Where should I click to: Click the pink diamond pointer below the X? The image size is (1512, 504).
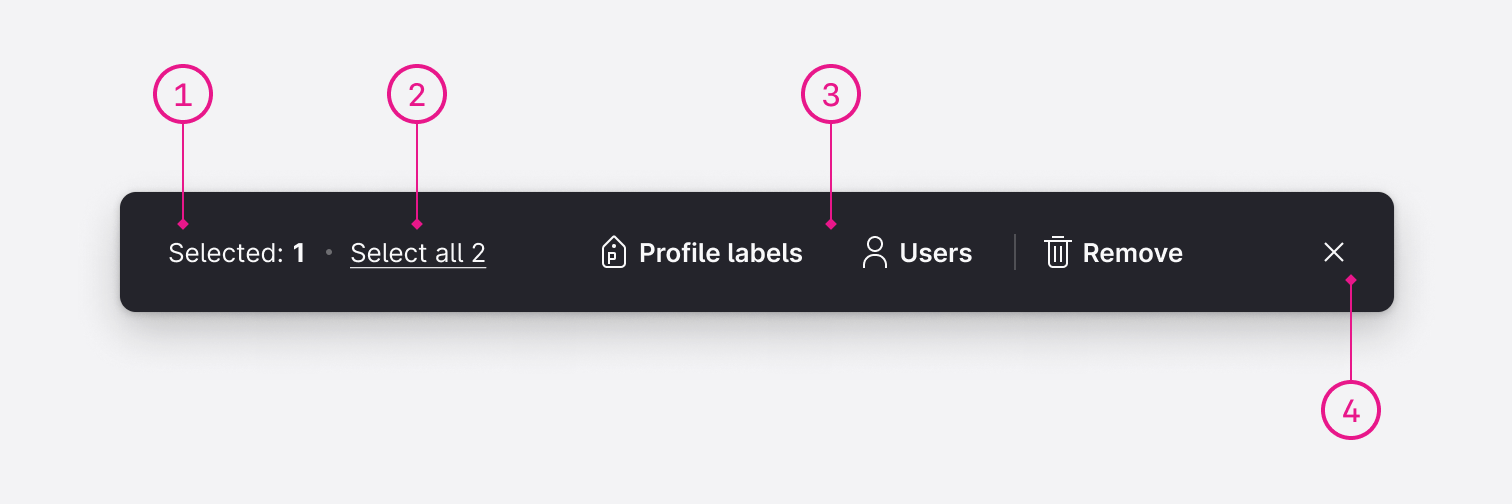[1351, 280]
